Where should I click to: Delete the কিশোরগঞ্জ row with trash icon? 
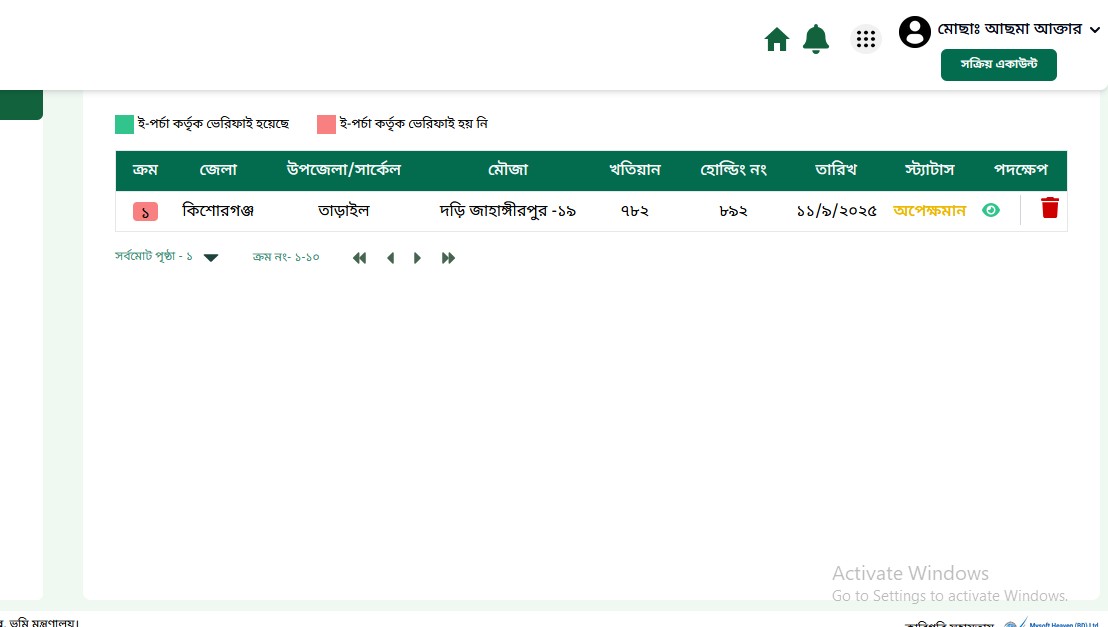pos(1049,208)
